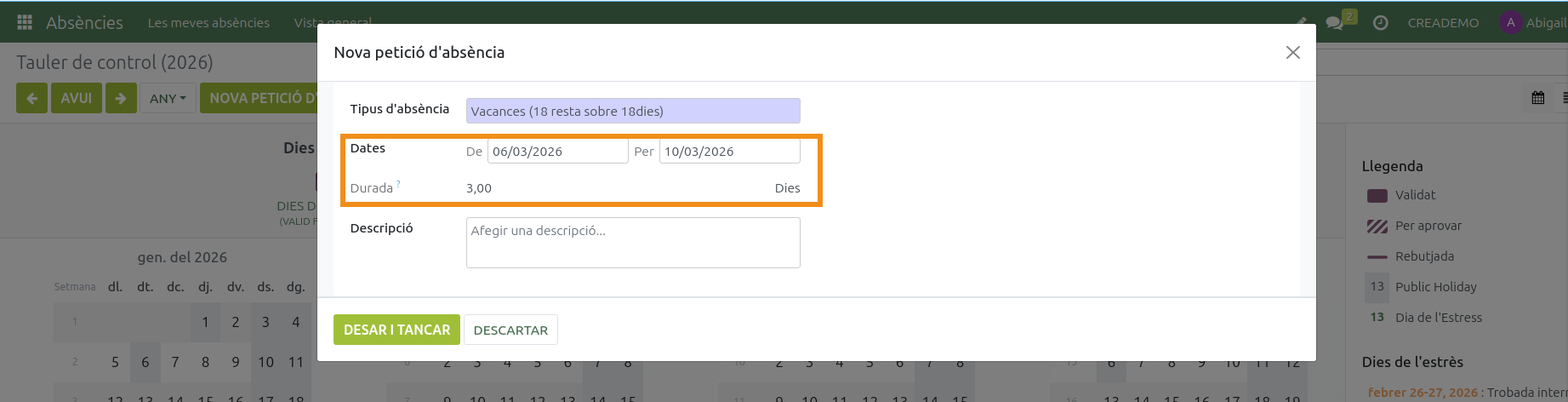Screen dimensions: 1568x402
Task: Click the Public Holiday 13 legend box
Action: coord(1377,286)
